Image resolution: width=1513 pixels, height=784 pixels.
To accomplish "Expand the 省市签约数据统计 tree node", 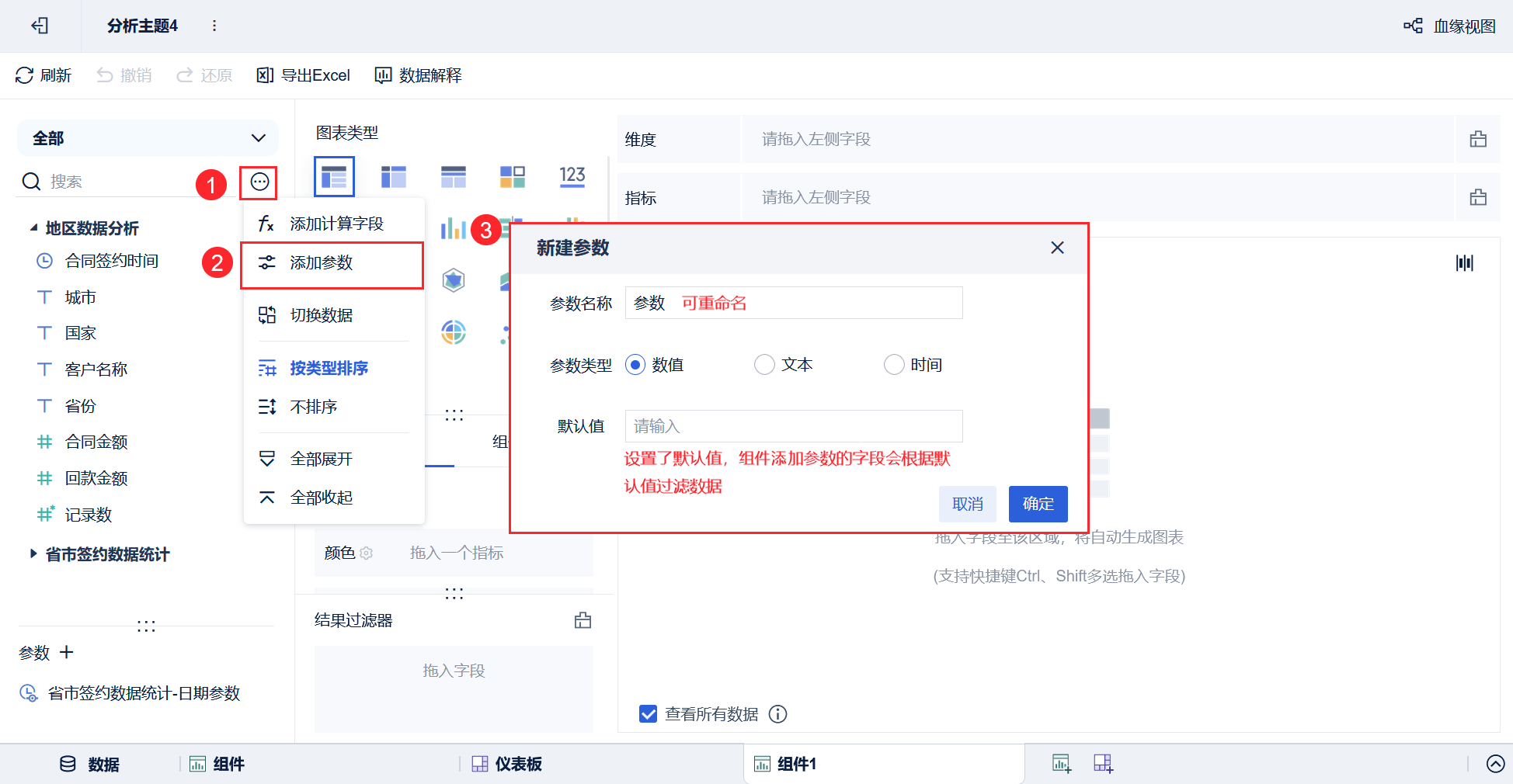I will point(33,553).
